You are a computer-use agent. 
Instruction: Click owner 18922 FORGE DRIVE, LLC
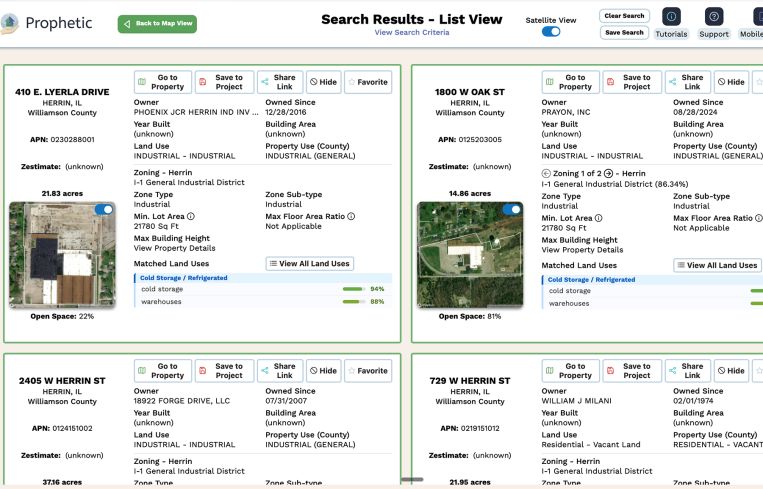pyautogui.click(x=182, y=401)
